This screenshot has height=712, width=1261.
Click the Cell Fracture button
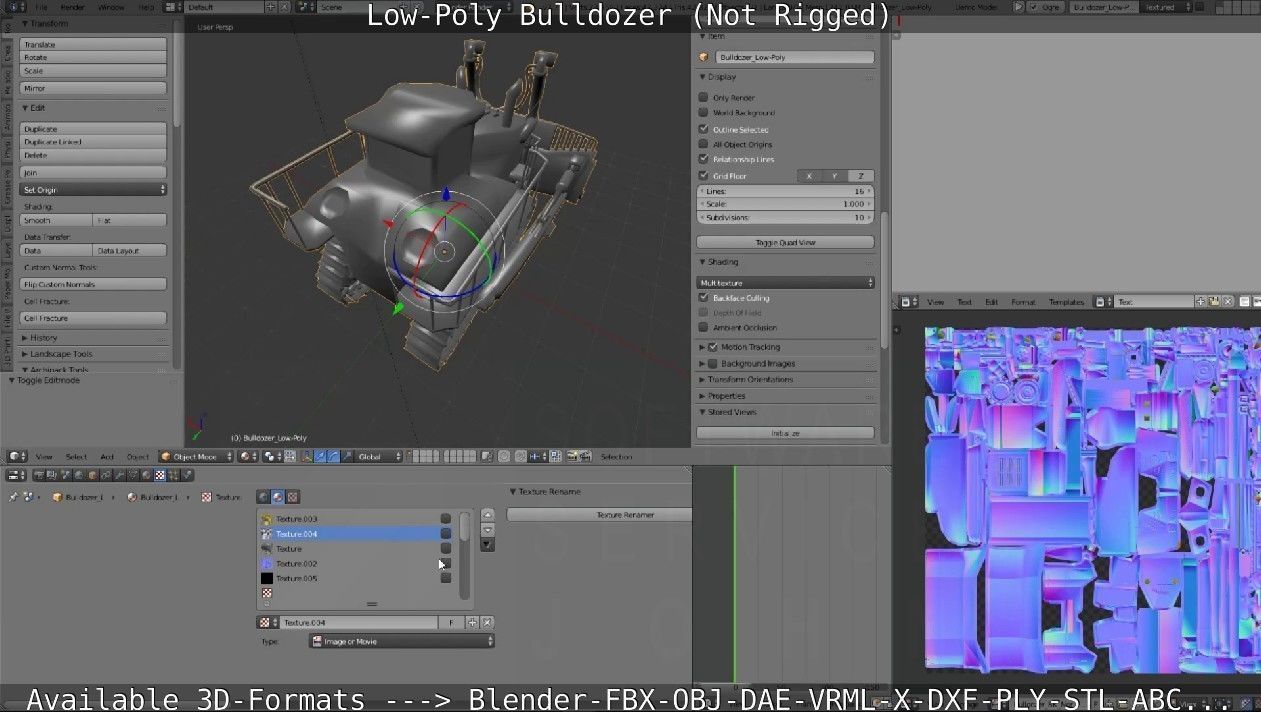94,318
